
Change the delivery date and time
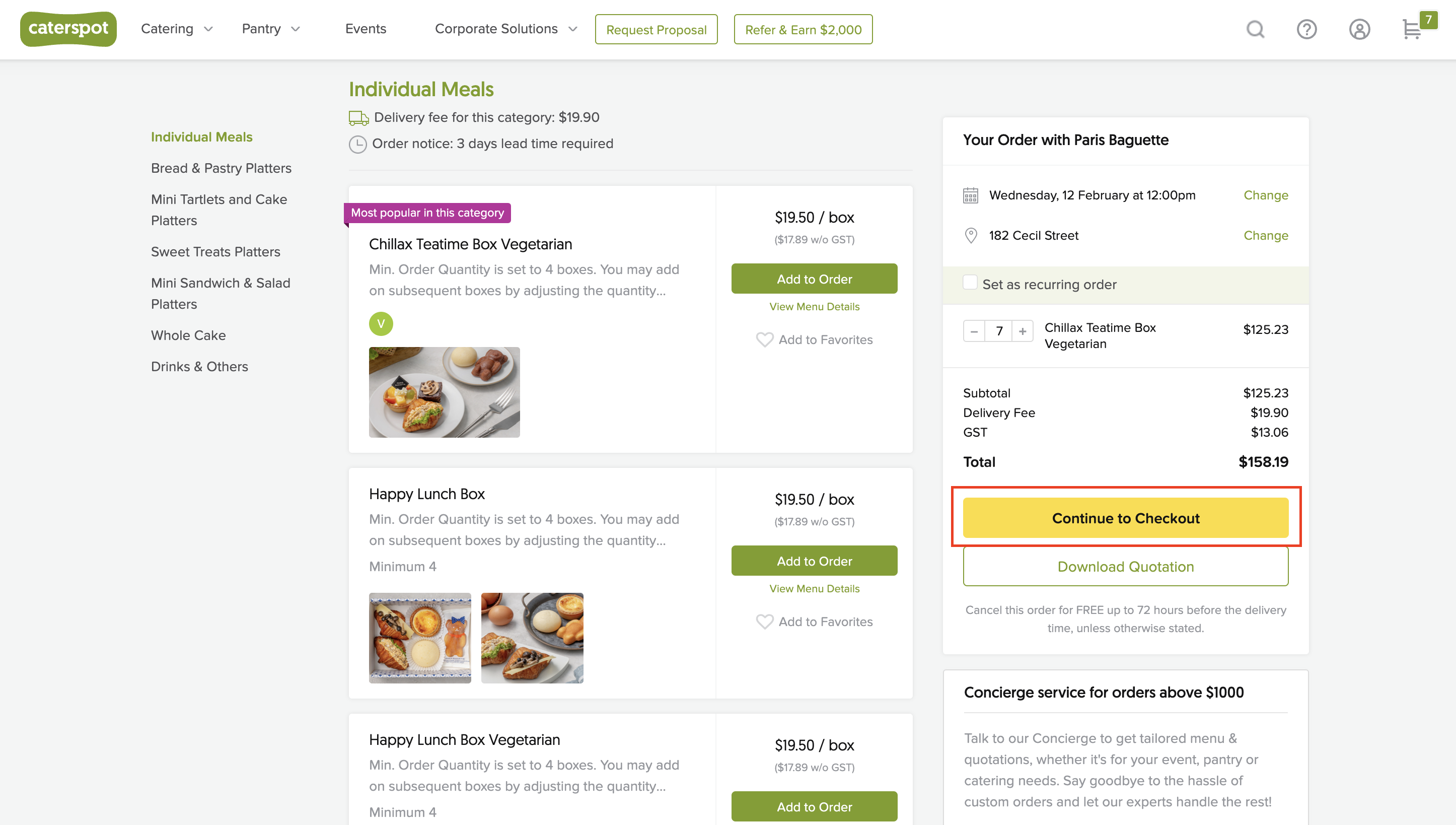tap(1265, 195)
